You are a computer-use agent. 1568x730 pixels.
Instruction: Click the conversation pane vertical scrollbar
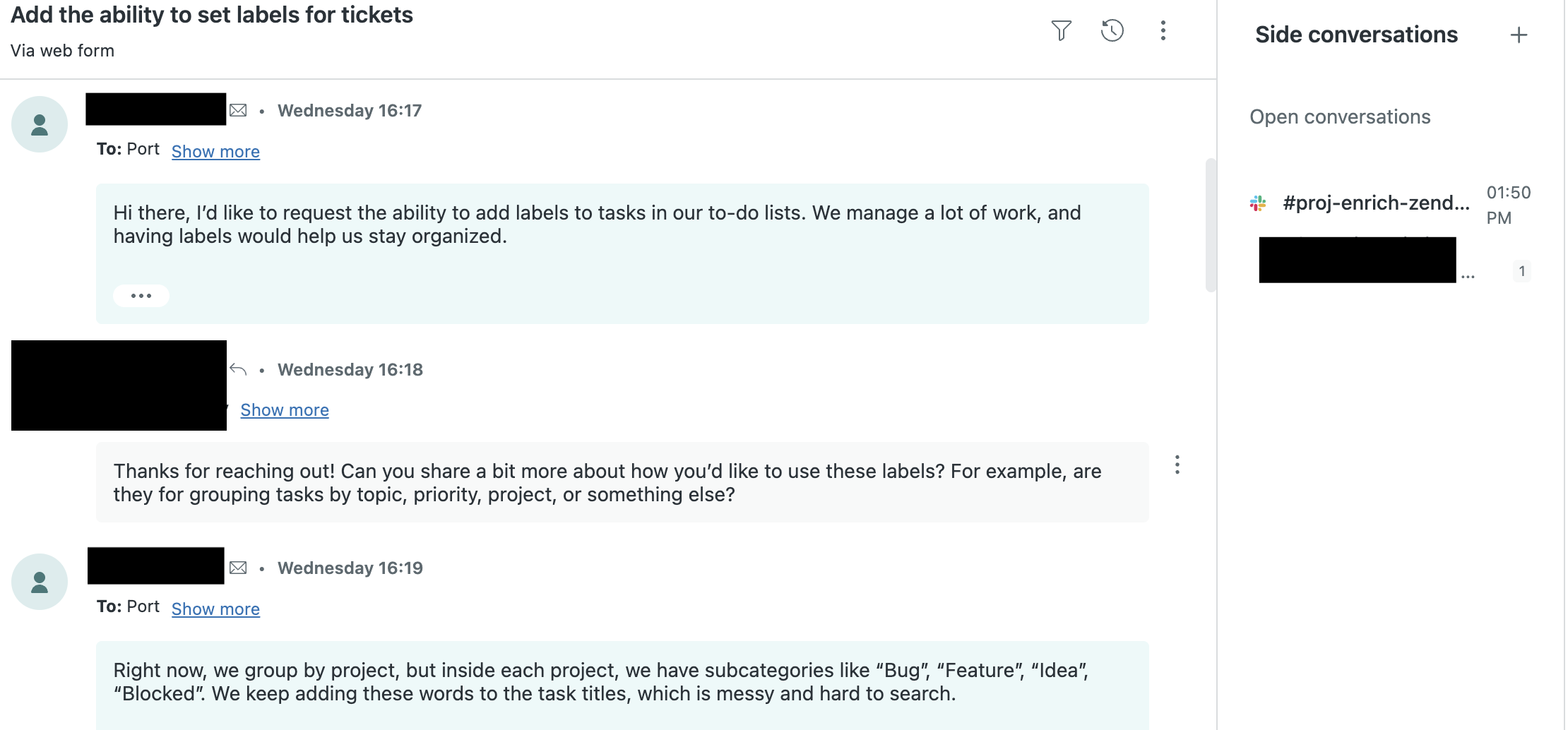1210,225
